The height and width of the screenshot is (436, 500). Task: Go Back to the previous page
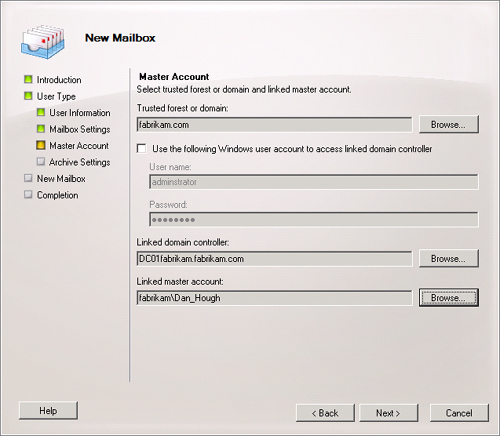(325, 413)
